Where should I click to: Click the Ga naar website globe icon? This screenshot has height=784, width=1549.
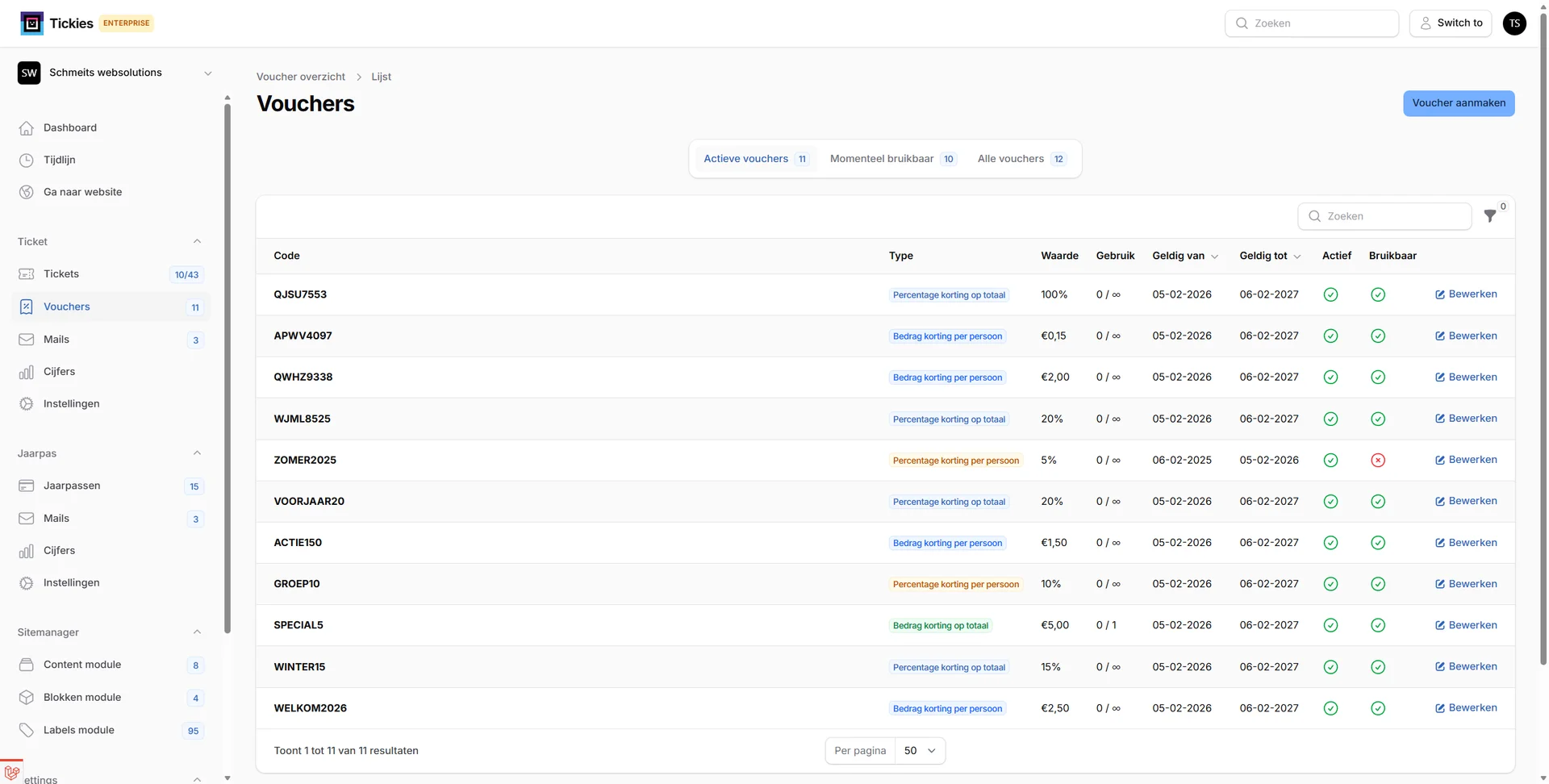point(27,192)
